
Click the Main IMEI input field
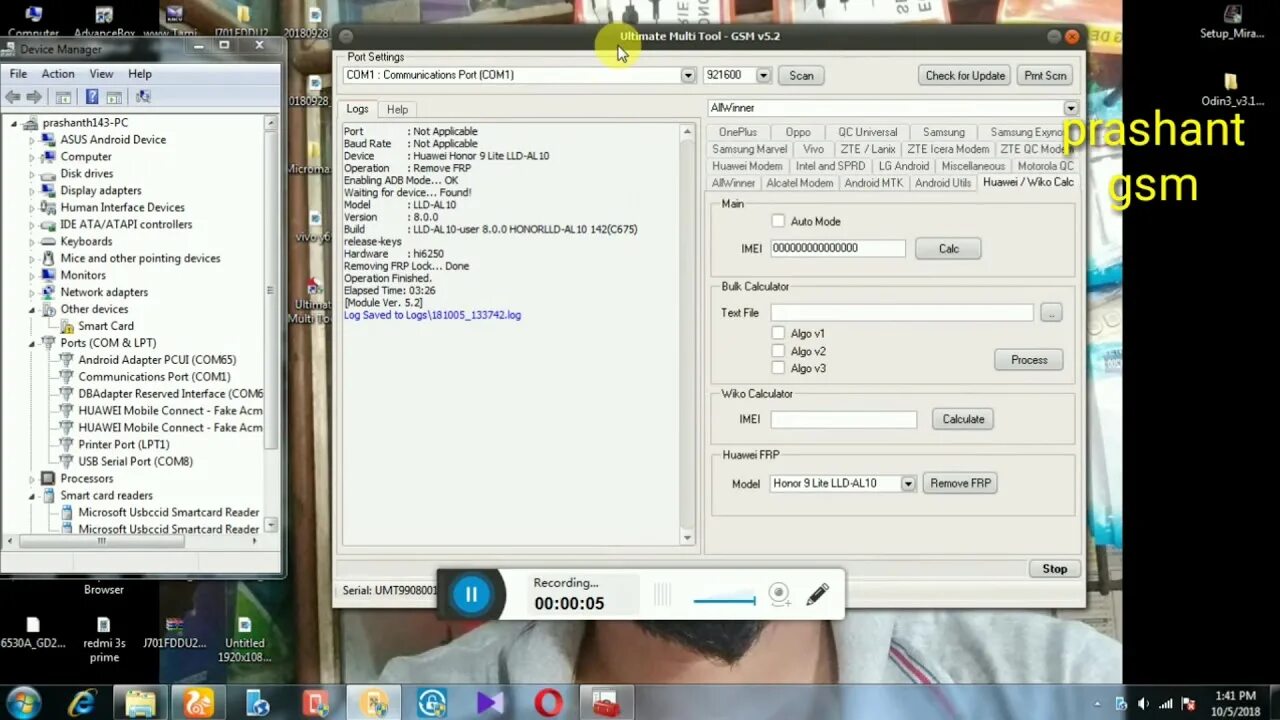pos(837,248)
